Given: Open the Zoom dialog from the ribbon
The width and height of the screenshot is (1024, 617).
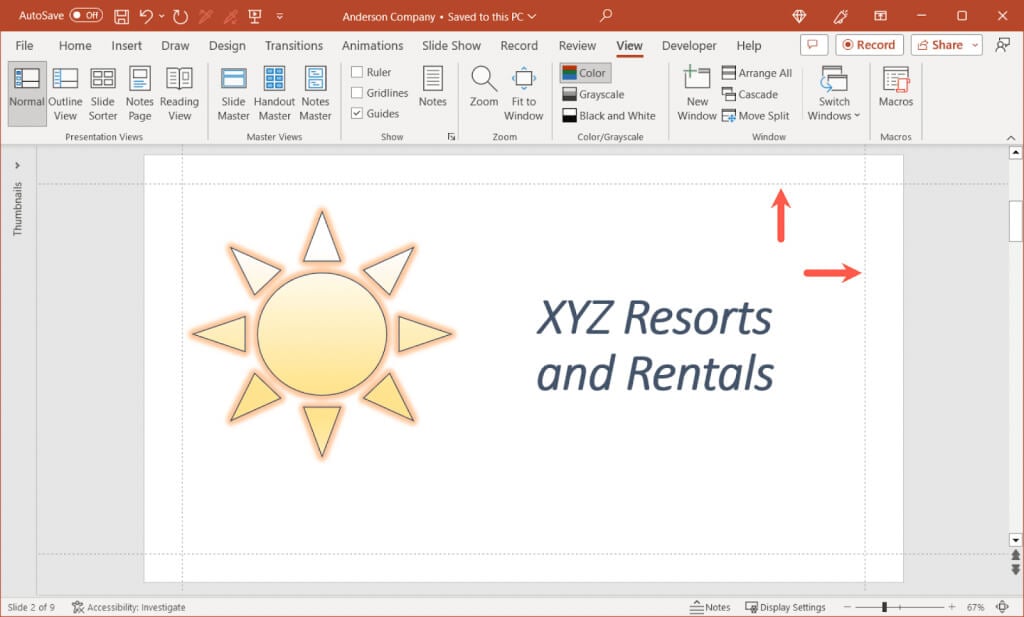Looking at the screenshot, I should pos(484,87).
